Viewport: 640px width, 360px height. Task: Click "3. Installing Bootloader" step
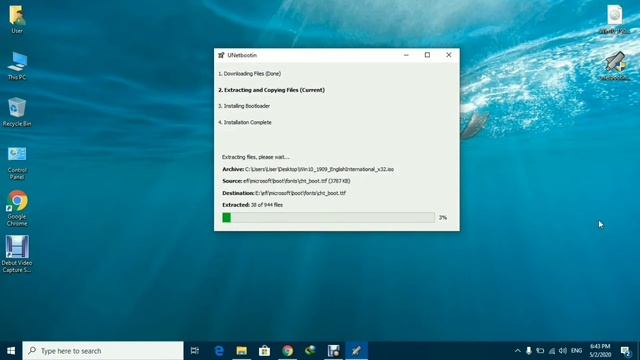(244, 106)
